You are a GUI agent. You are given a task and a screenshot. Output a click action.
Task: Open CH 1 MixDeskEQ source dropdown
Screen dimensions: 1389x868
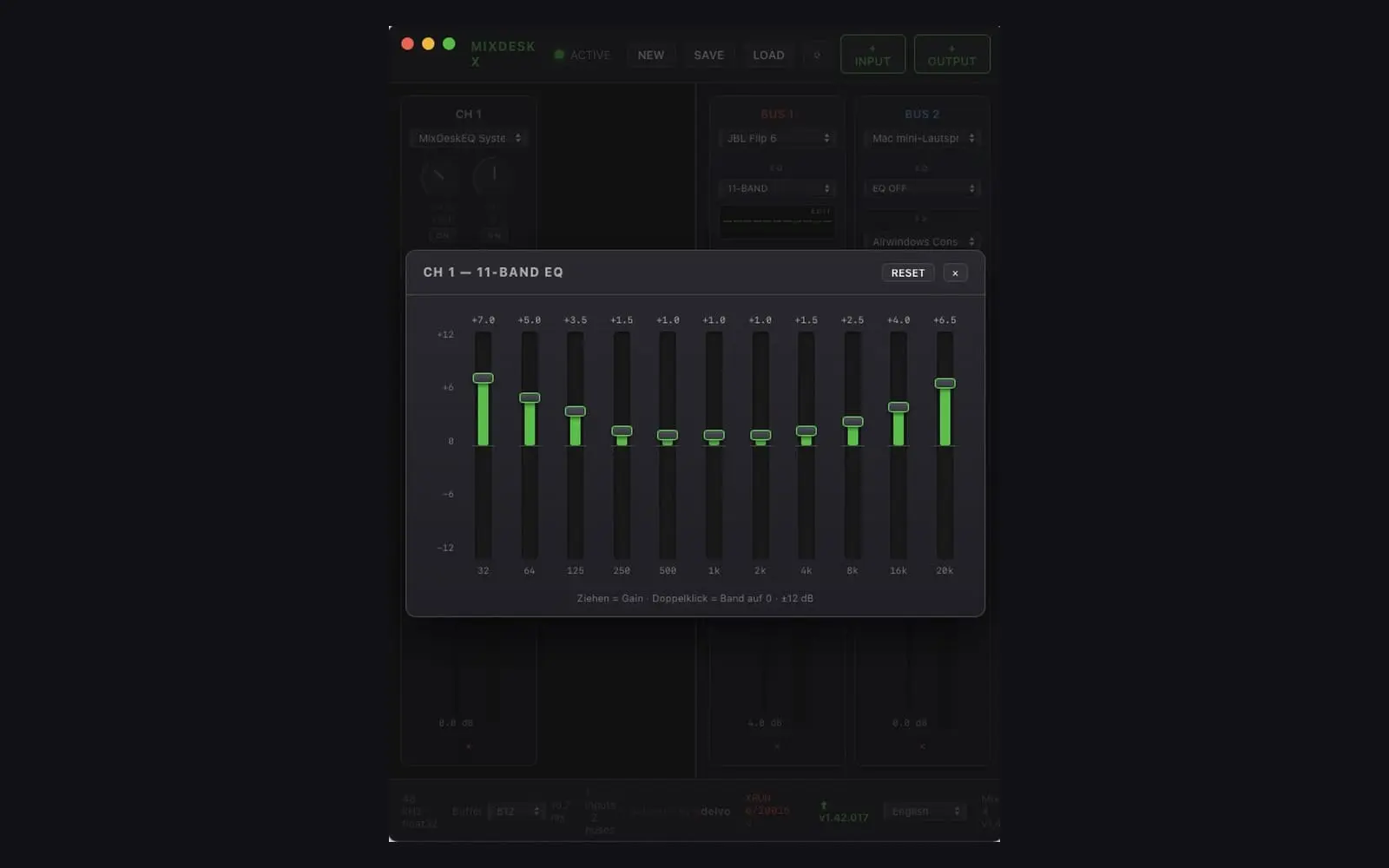(x=469, y=138)
